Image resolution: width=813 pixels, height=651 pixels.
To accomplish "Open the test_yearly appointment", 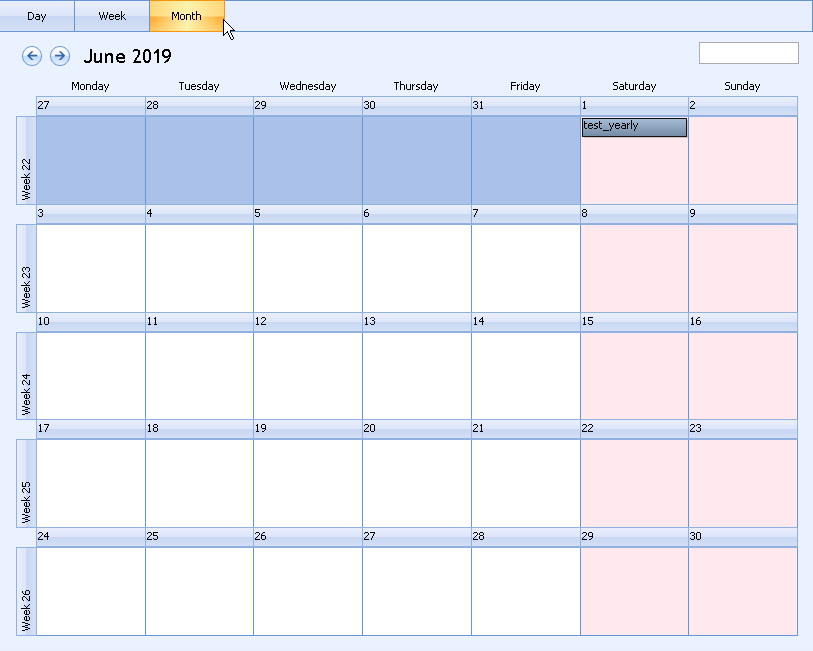I will click(x=634, y=127).
